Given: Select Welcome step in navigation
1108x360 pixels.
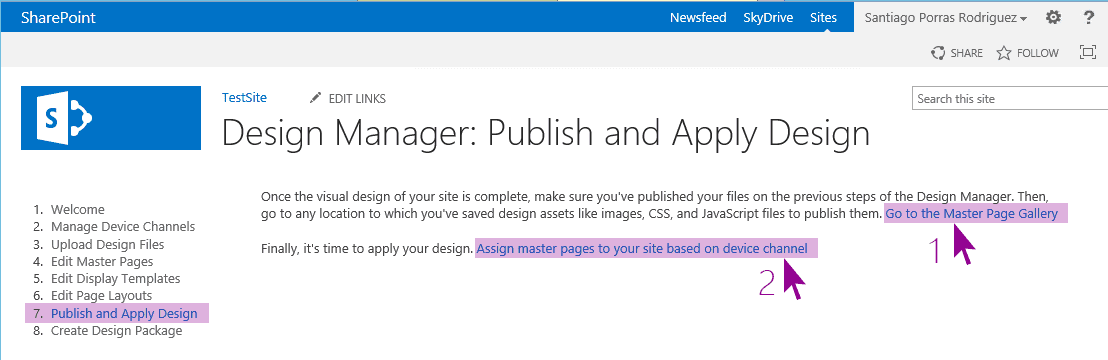Looking at the screenshot, I should [x=78, y=209].
